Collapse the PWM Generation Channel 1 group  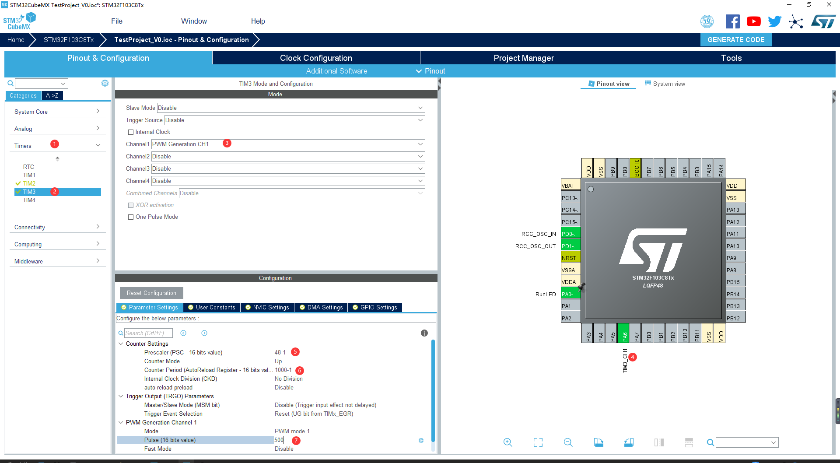(121, 422)
